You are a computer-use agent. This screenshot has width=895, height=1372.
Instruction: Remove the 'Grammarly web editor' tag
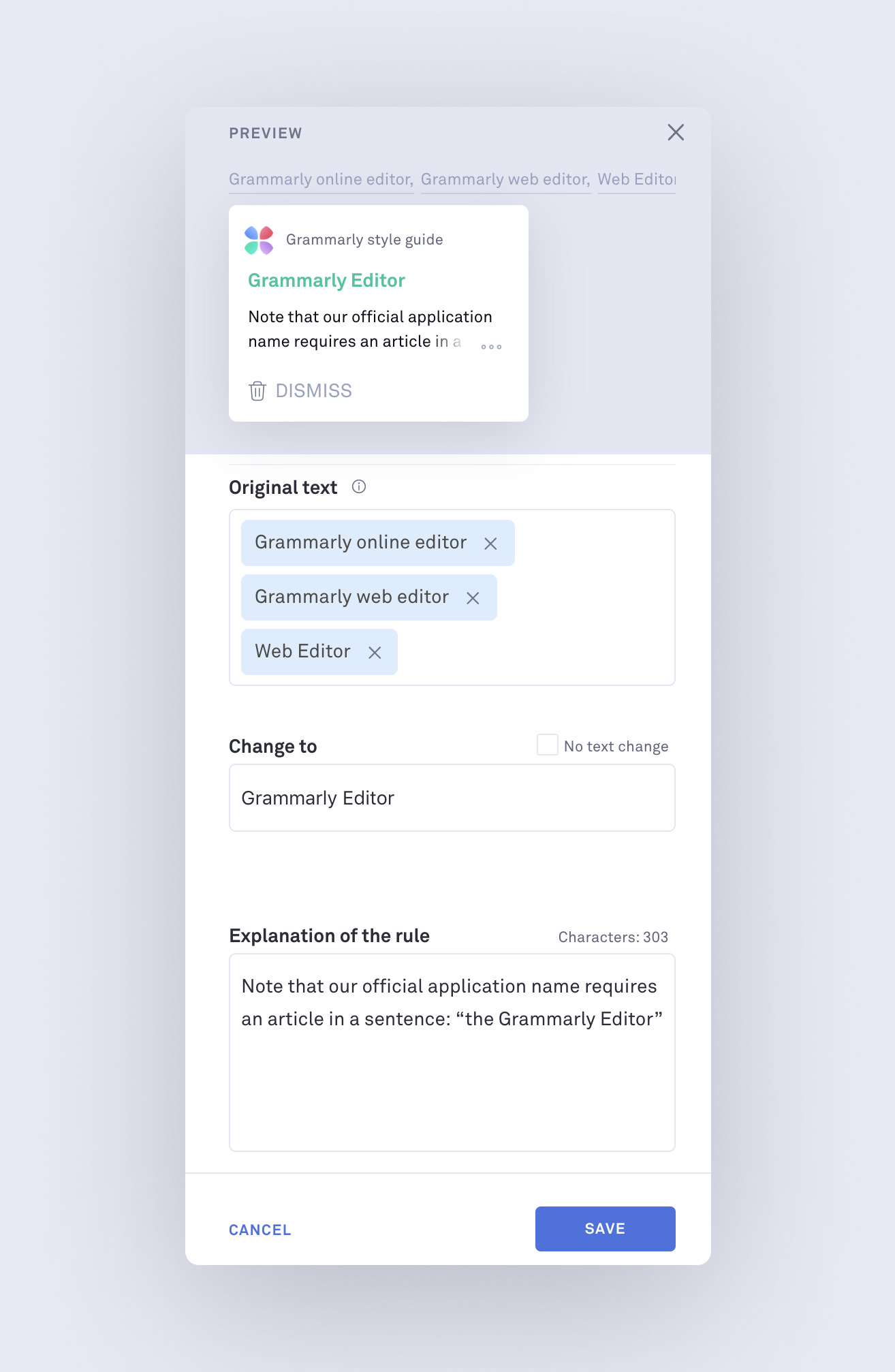click(x=473, y=598)
